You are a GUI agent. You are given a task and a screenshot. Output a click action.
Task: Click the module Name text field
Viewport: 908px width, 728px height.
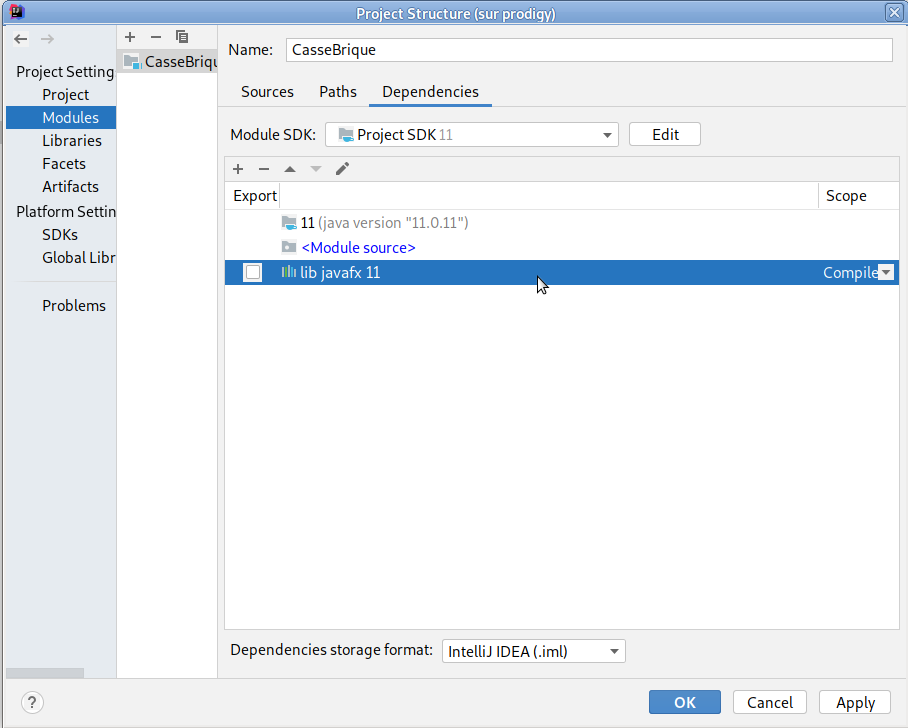[x=588, y=50]
